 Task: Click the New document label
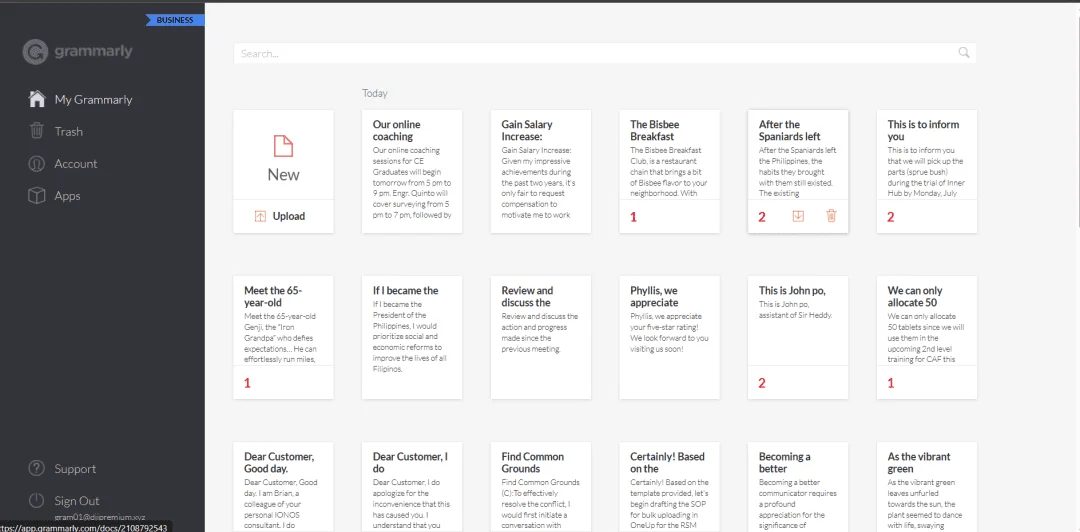[284, 174]
